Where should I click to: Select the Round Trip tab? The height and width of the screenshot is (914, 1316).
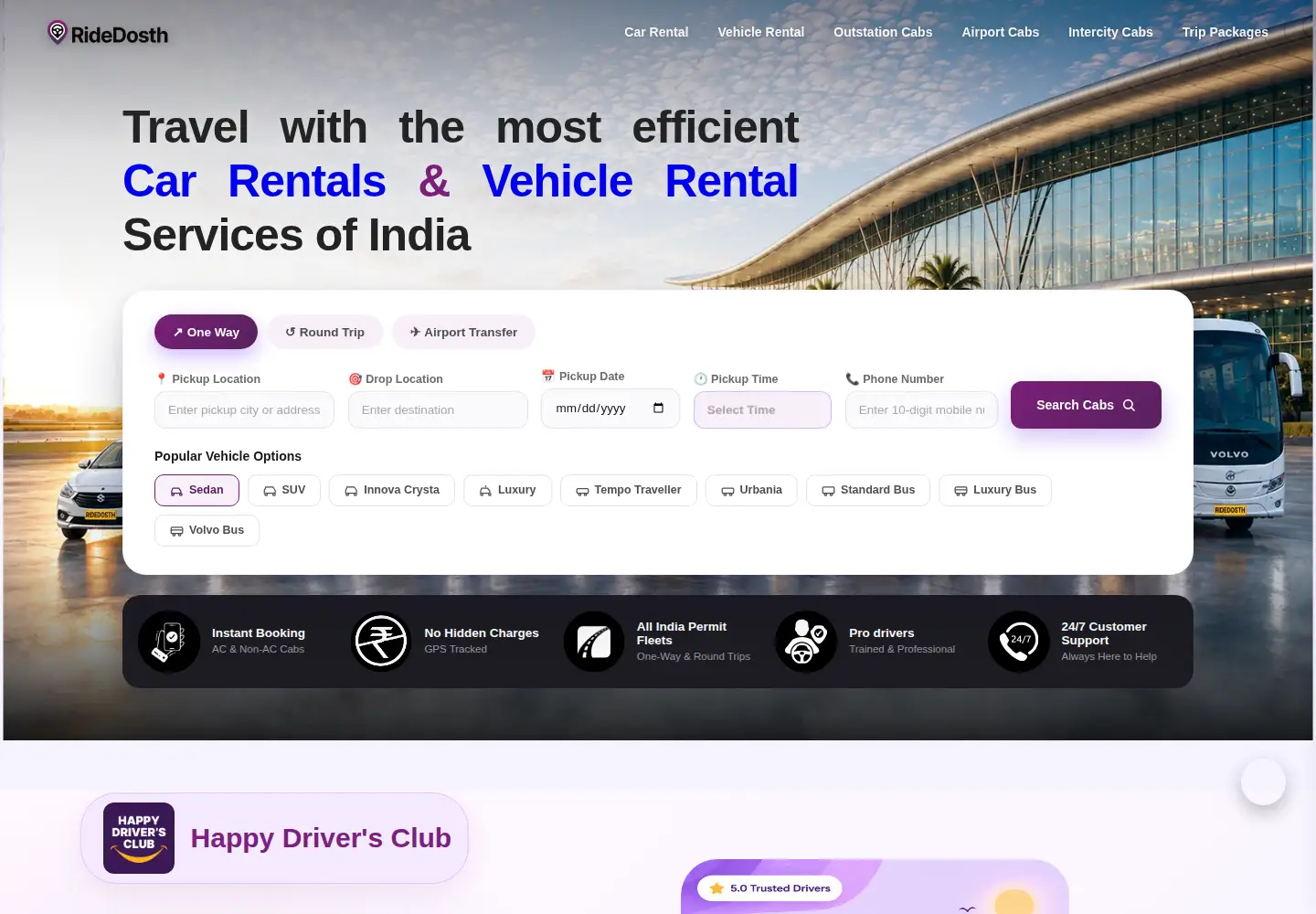(x=324, y=332)
